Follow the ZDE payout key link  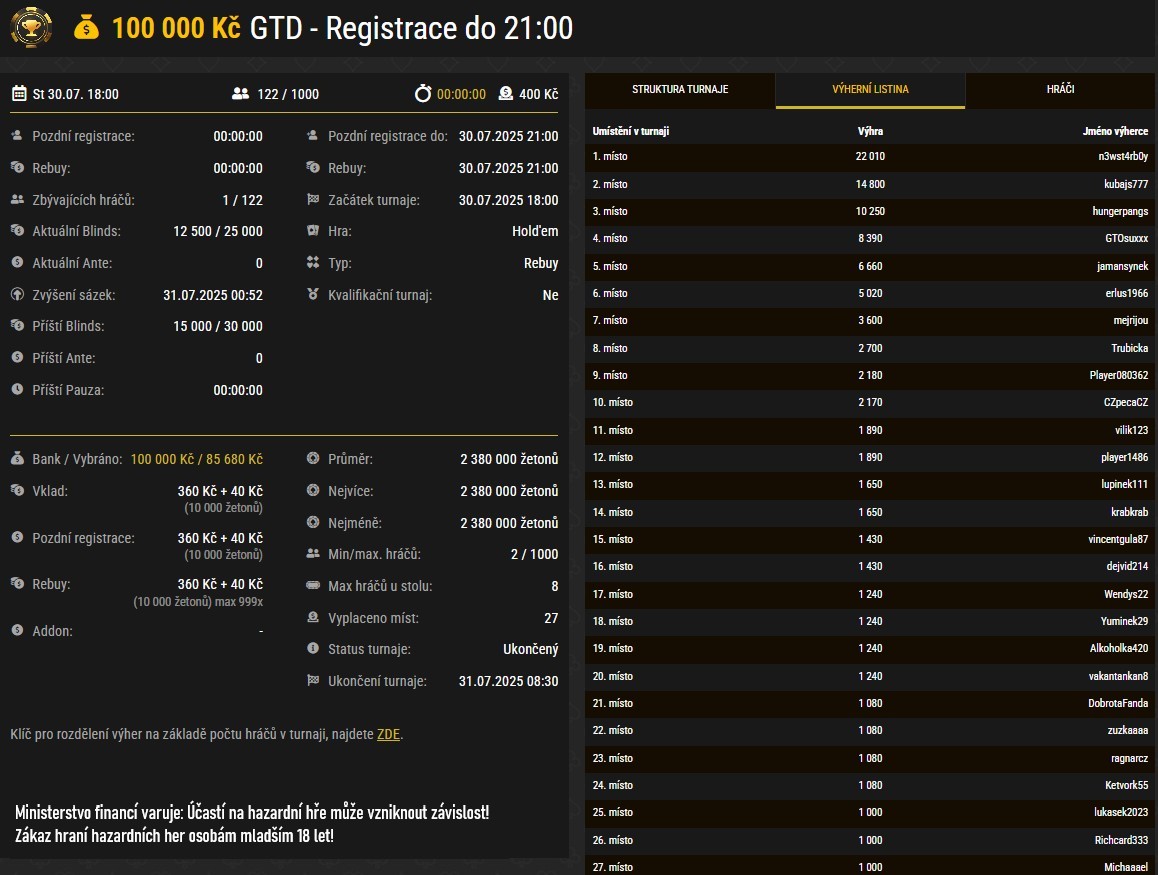click(x=388, y=735)
